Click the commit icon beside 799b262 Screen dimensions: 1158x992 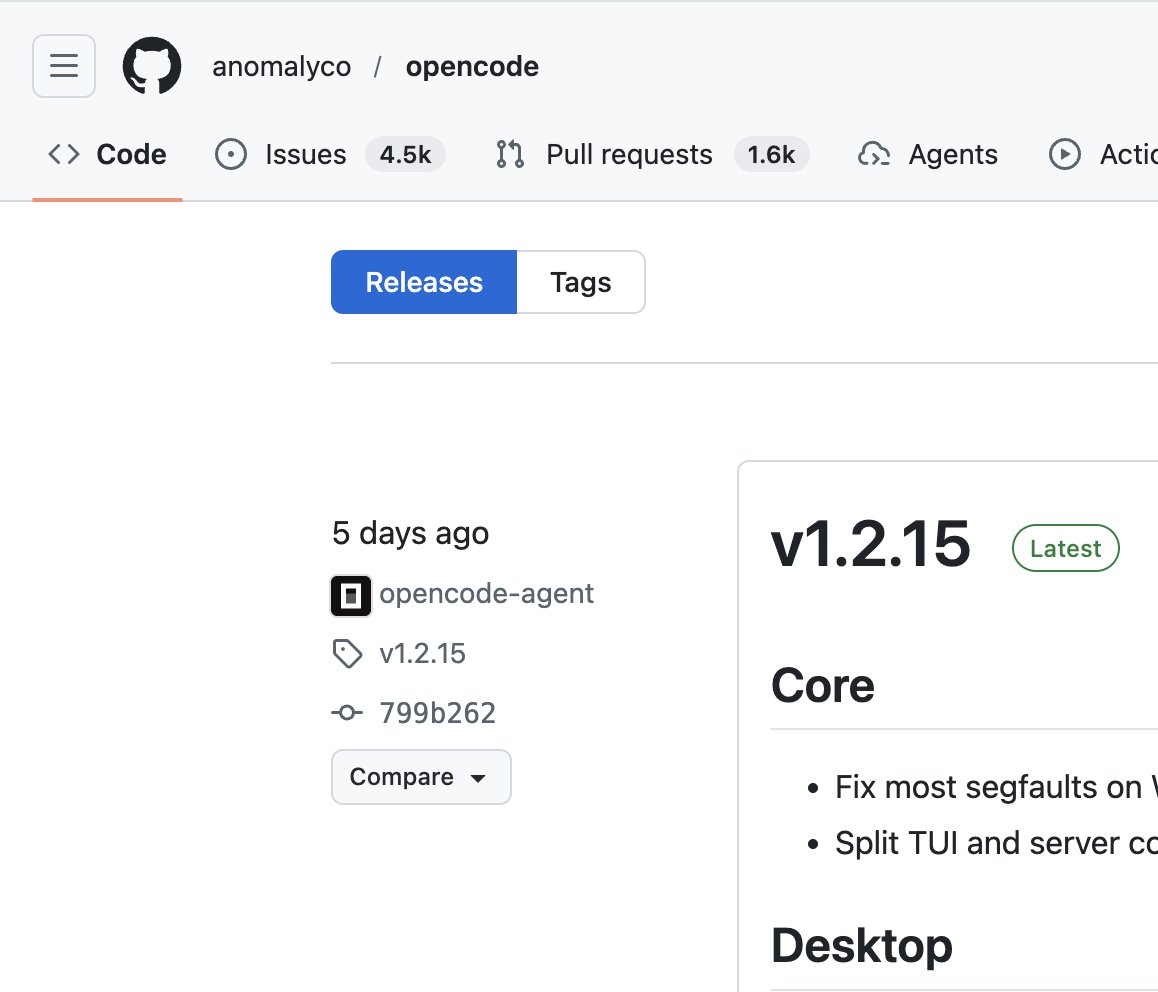[x=347, y=713]
